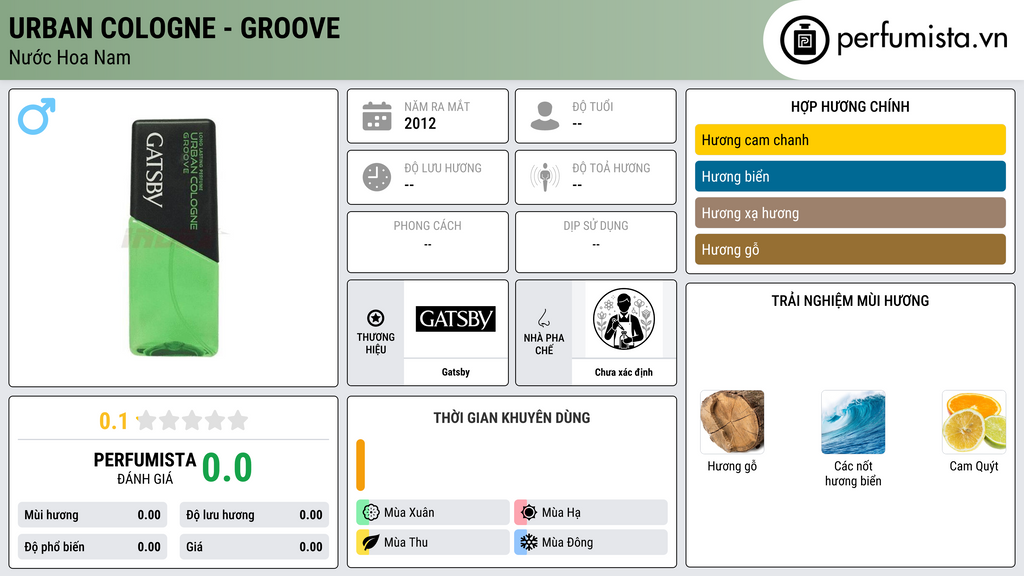Click the nose perfumer icon
1024x576 pixels.
[543, 318]
